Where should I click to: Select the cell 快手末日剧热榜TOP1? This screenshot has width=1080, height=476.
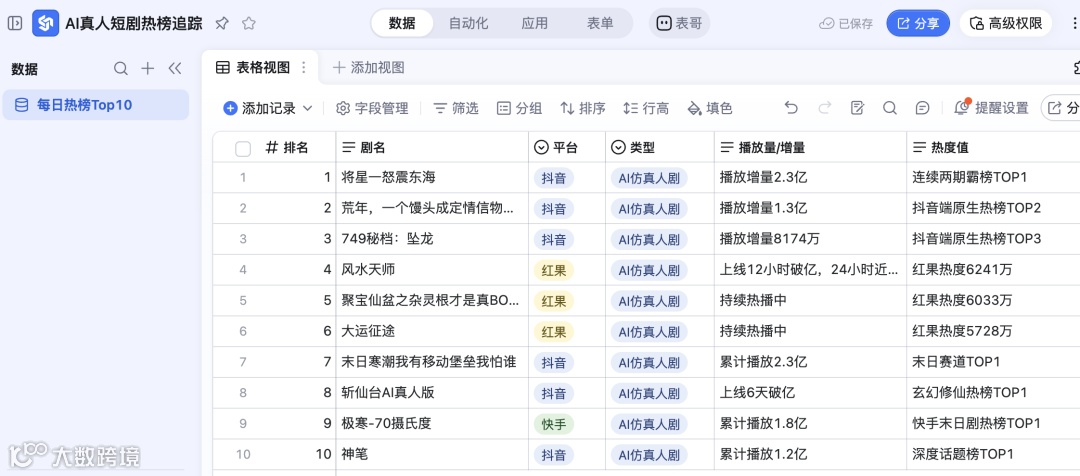tap(993, 424)
